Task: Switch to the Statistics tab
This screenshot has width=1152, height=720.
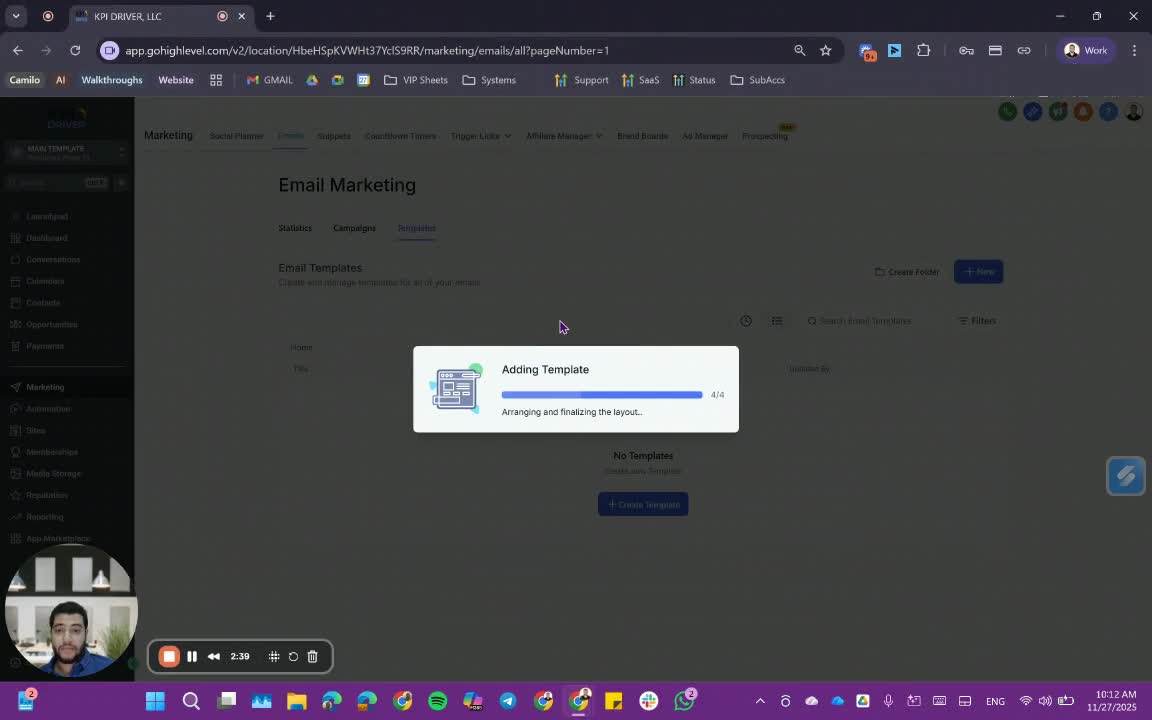Action: tap(295, 228)
